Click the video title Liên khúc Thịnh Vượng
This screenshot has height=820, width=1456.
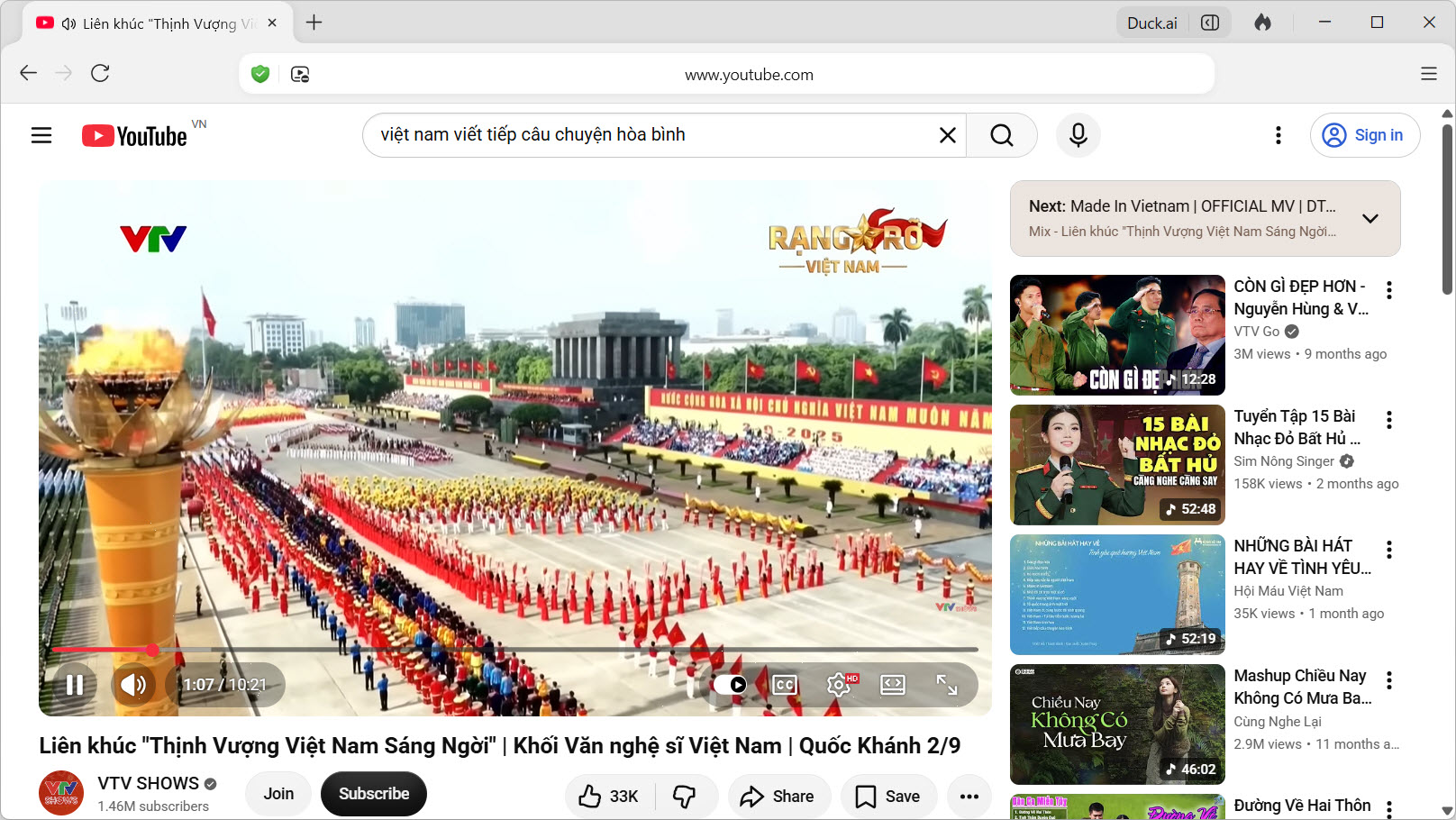click(499, 745)
